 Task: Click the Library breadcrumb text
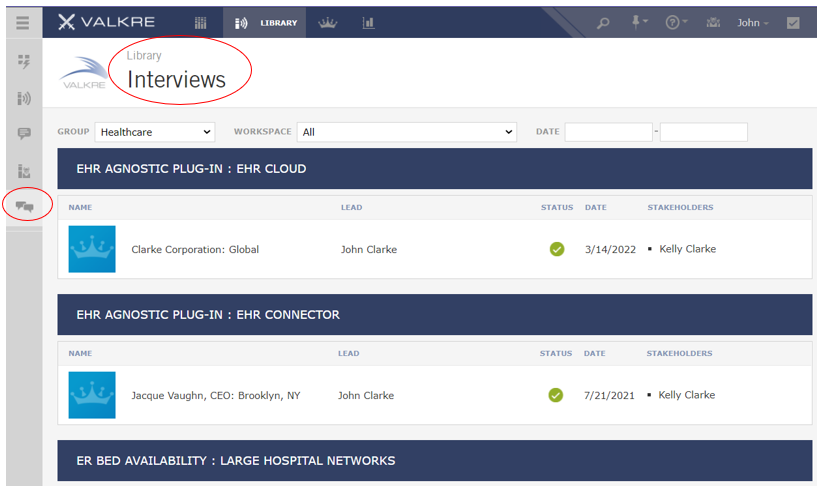144,55
